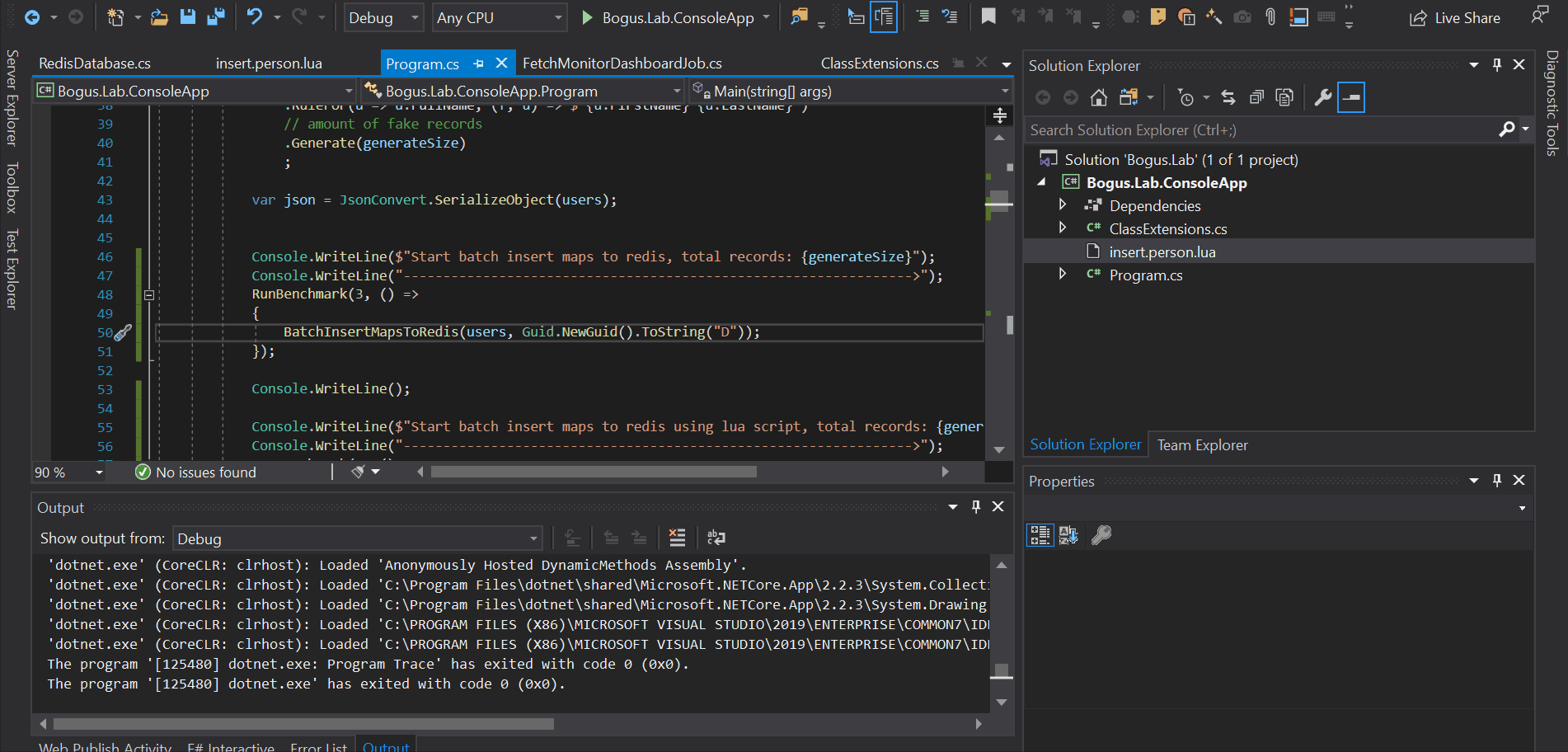
Task: Open Properties via the wrench icon
Action: pyautogui.click(x=1322, y=98)
